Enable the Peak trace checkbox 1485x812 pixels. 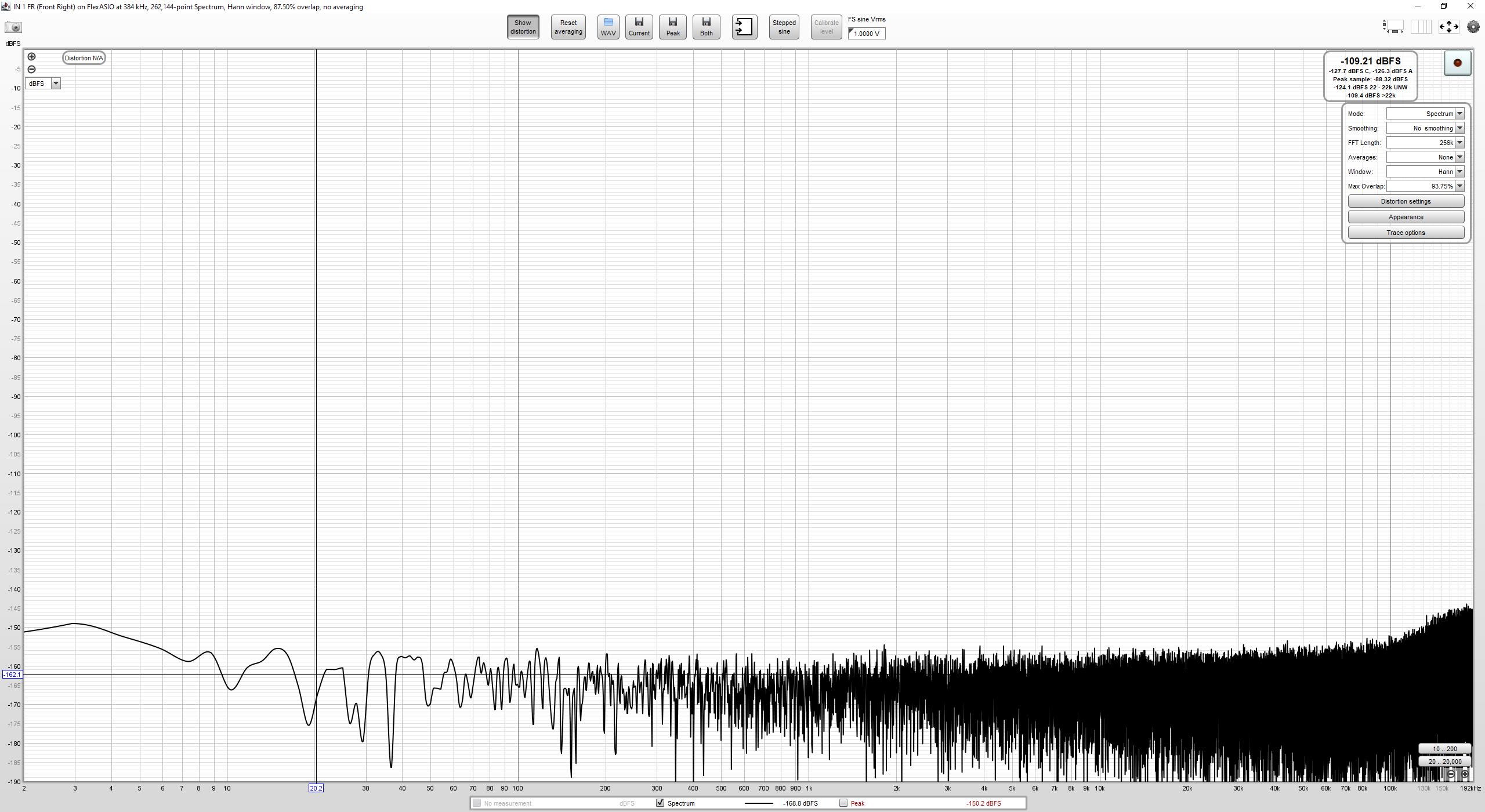(843, 803)
